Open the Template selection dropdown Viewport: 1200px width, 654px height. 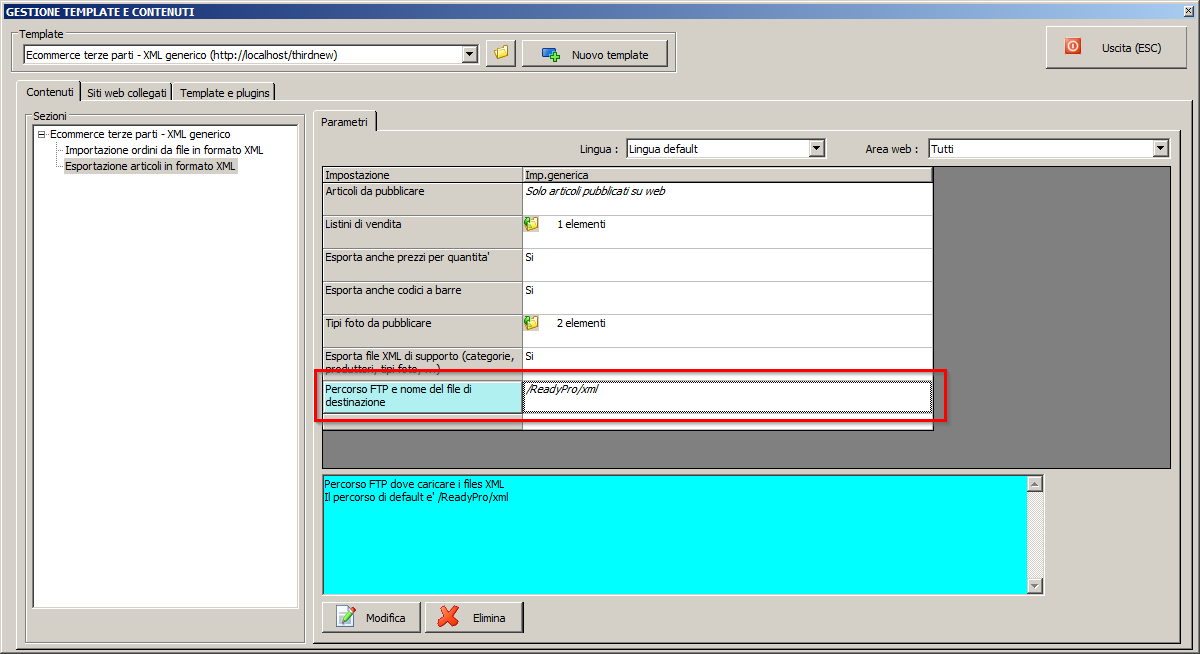(x=470, y=54)
